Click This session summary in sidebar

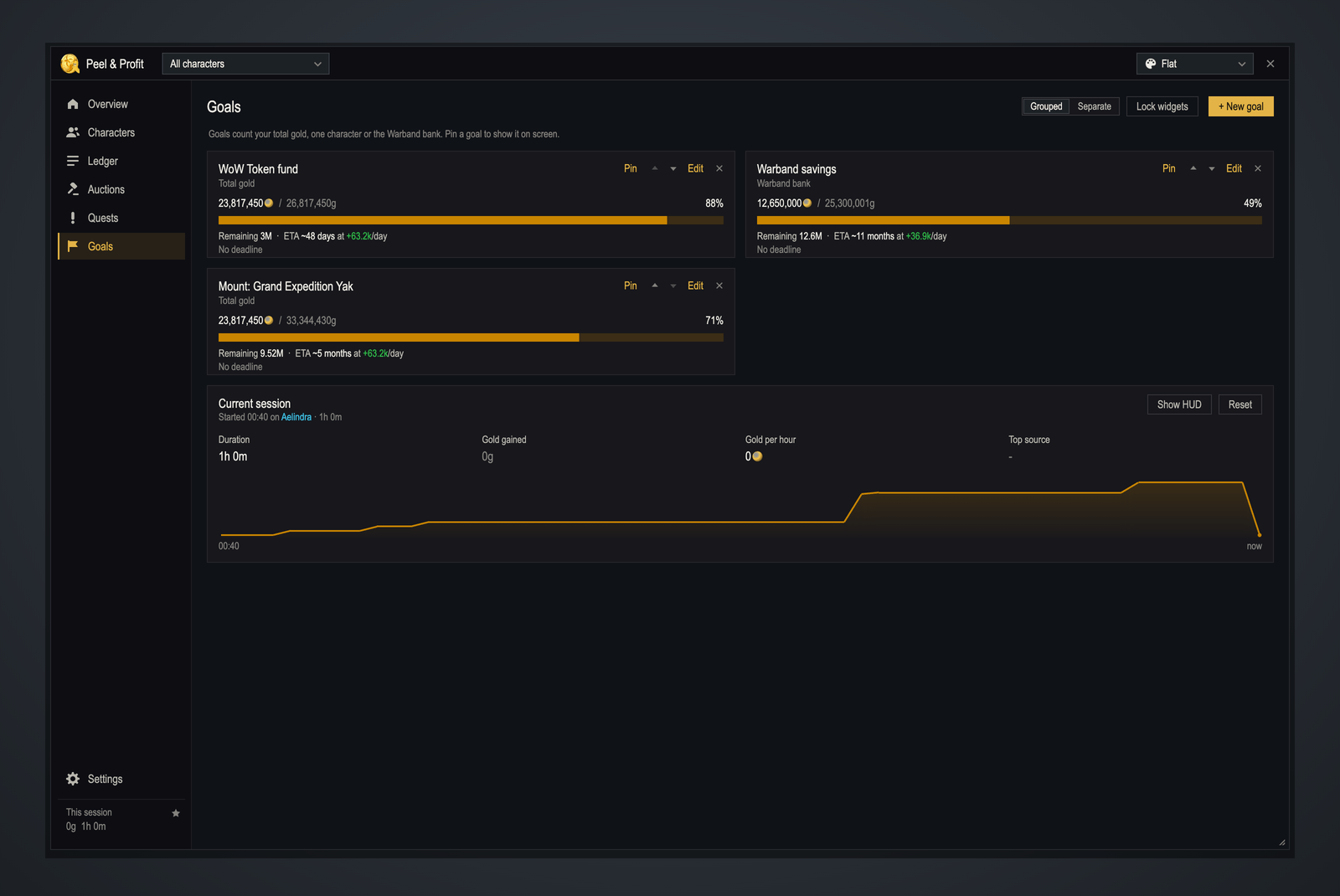(121, 819)
